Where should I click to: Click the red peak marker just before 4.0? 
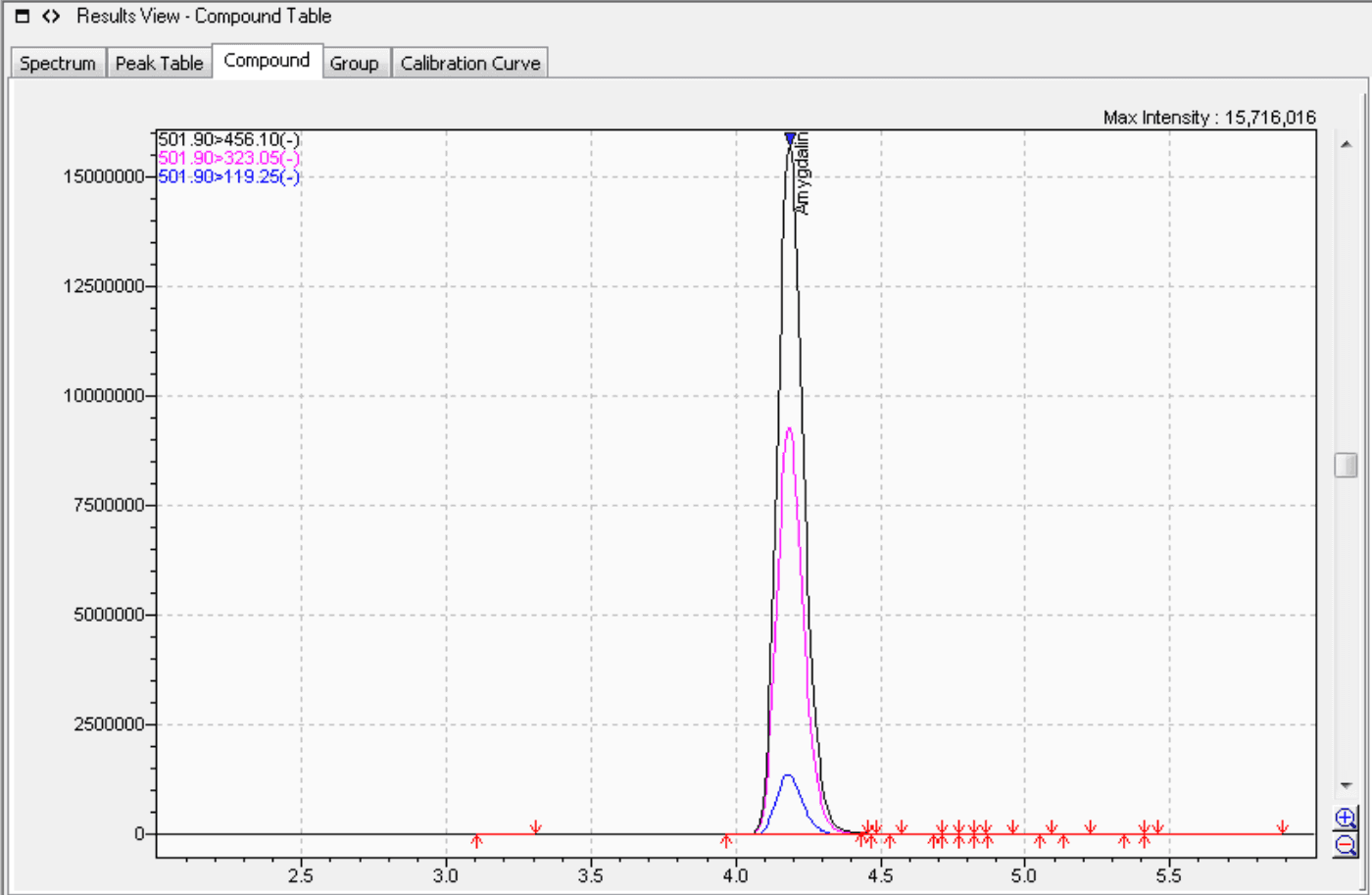[x=725, y=840]
